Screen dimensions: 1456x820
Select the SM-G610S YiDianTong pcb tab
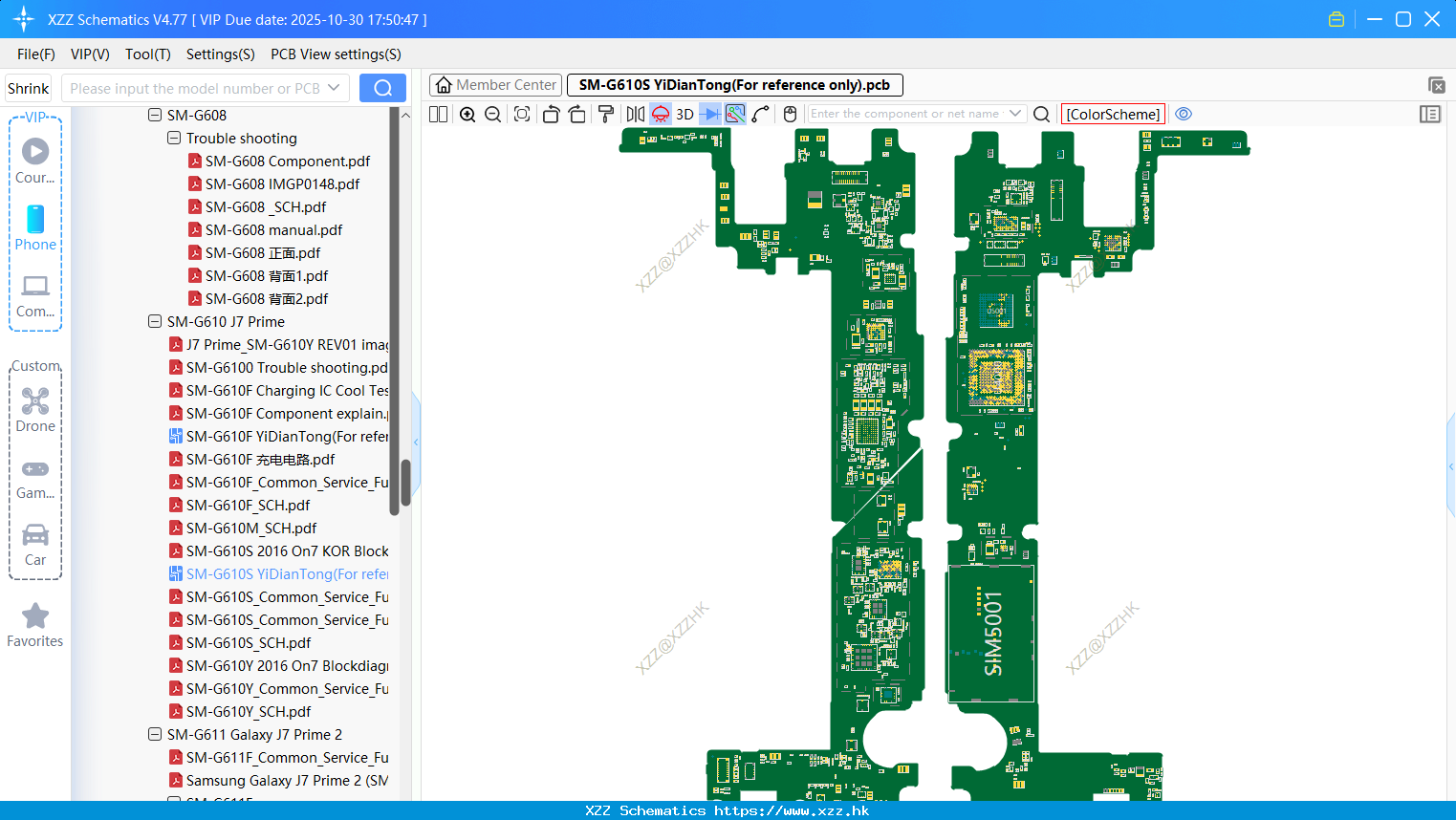(734, 85)
